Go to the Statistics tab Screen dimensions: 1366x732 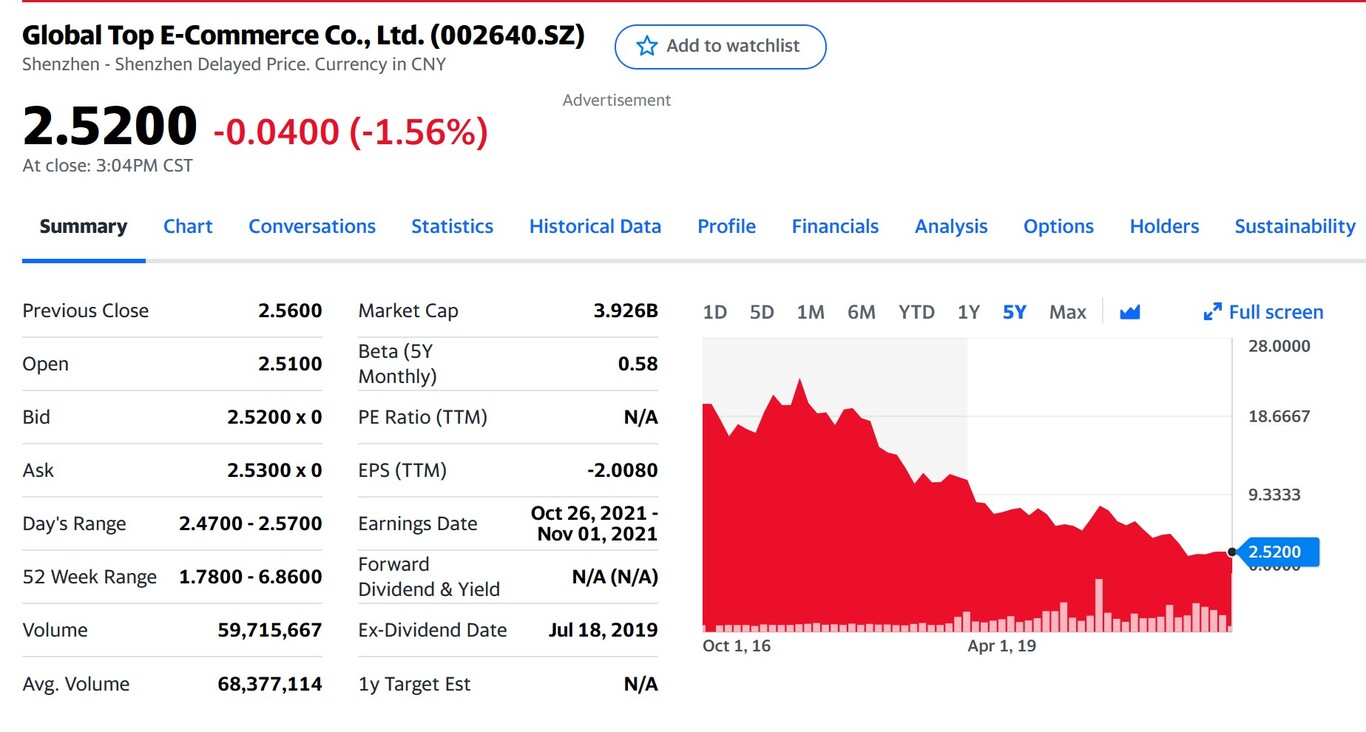(452, 226)
